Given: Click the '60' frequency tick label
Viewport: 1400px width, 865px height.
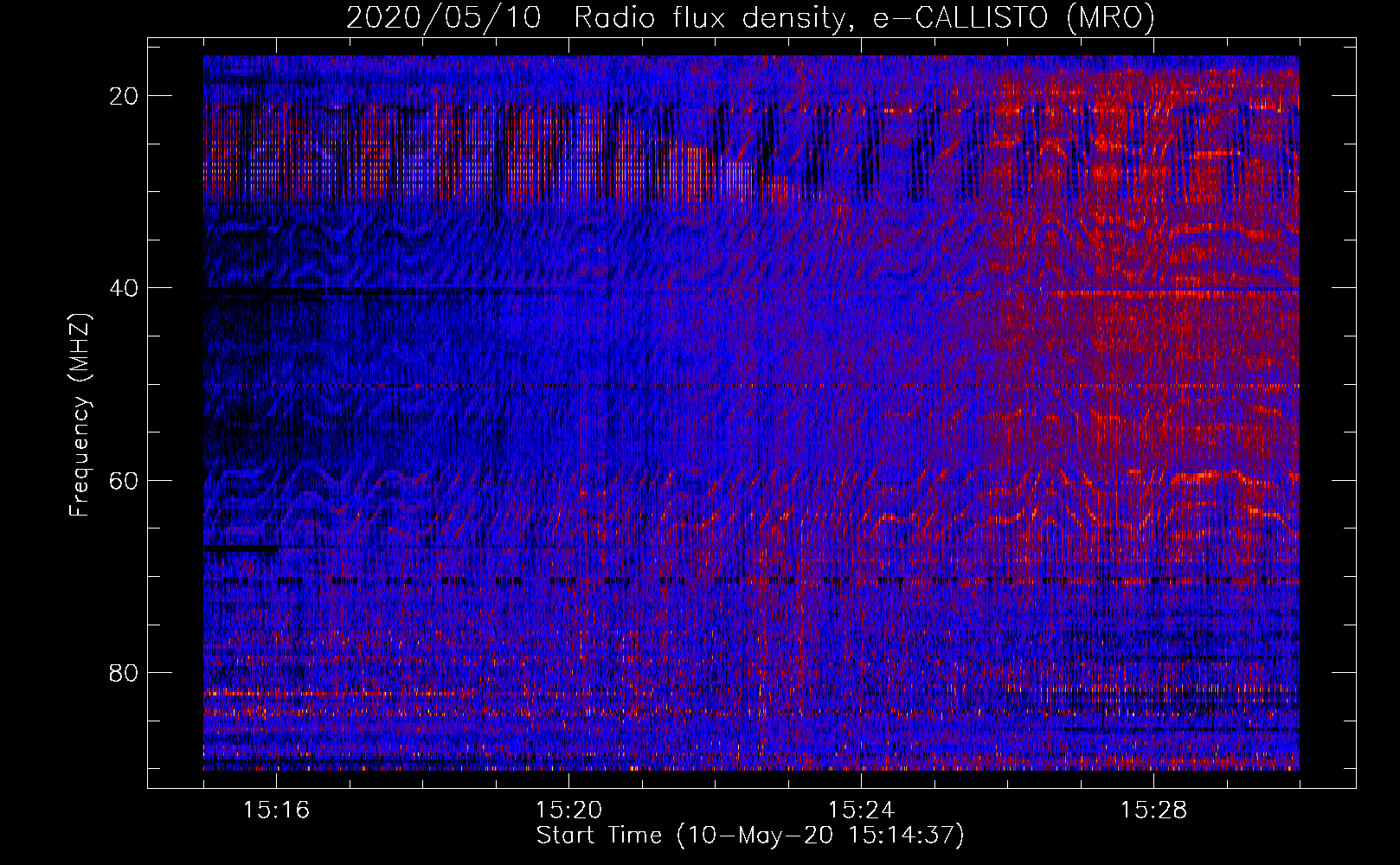Looking at the screenshot, I should pyautogui.click(x=125, y=480).
